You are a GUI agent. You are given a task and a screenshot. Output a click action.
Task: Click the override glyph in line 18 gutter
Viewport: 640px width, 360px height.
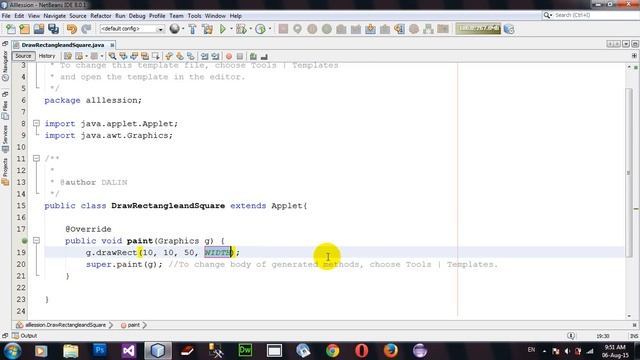(x=24, y=241)
